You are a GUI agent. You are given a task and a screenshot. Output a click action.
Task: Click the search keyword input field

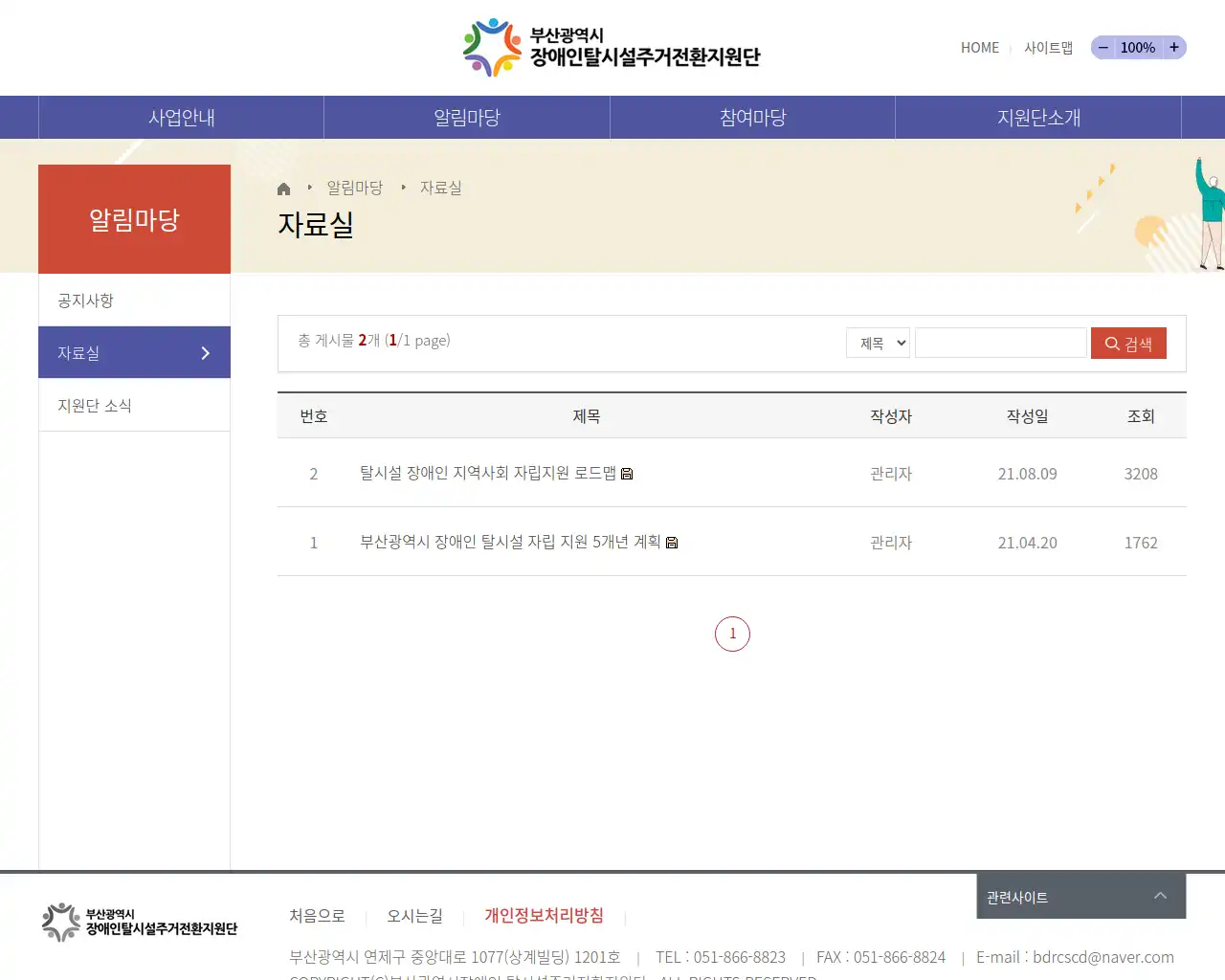coord(1001,343)
